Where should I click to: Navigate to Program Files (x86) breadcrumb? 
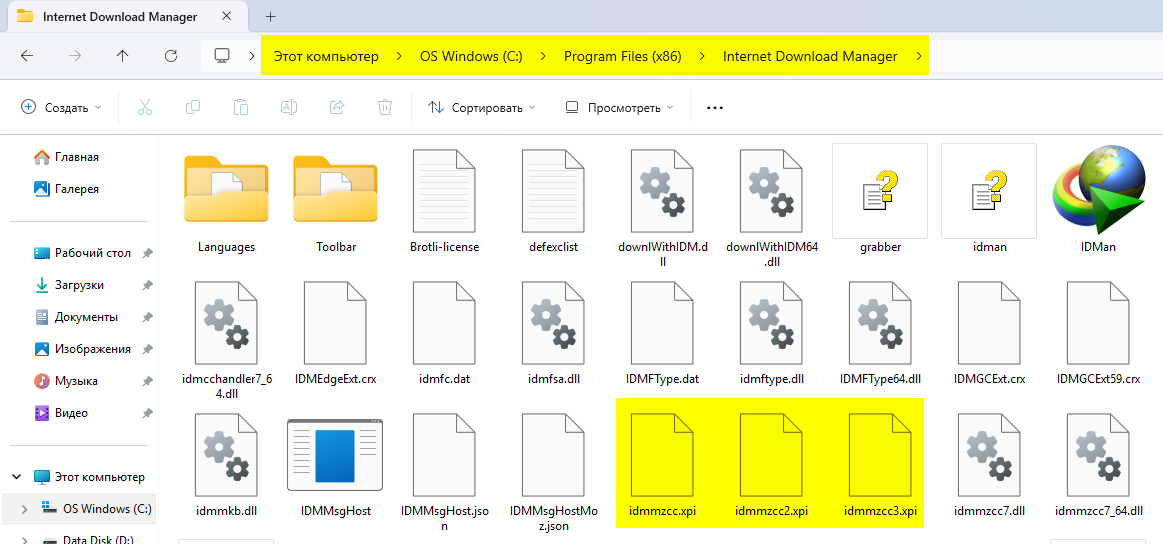(622, 56)
